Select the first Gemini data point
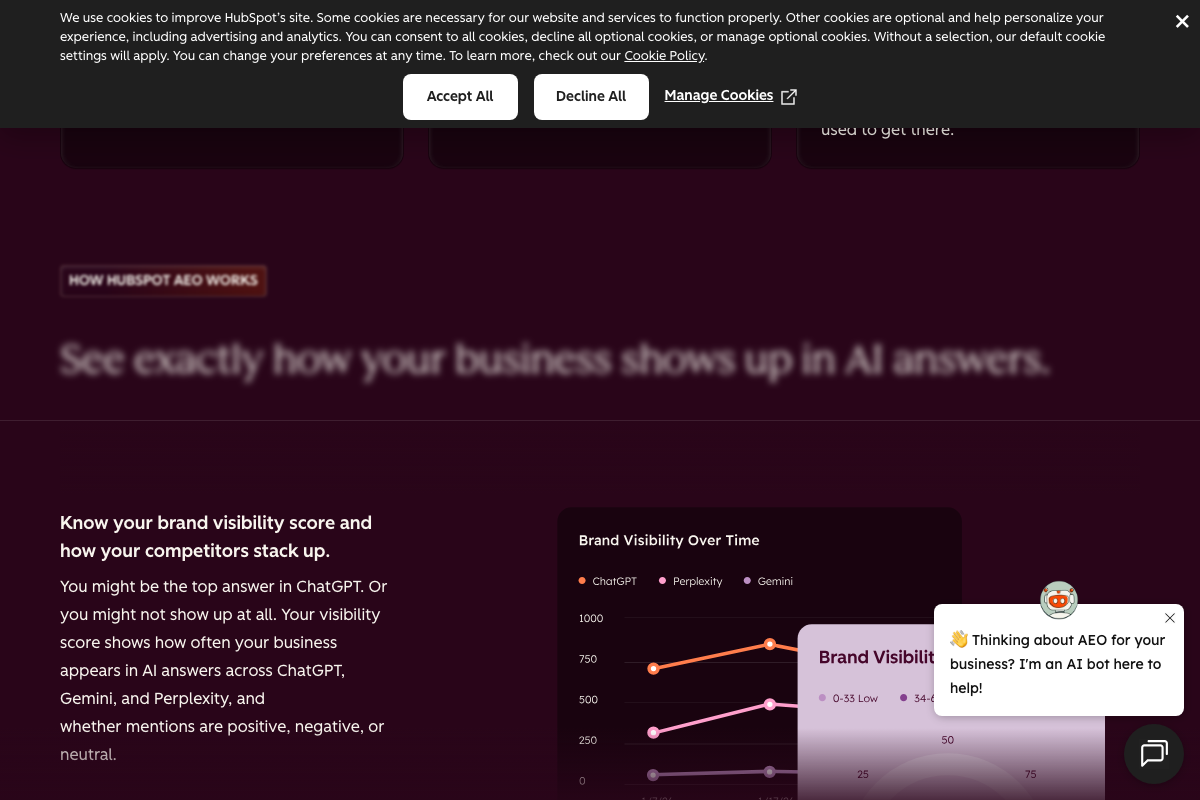Screen dimensions: 1200x800 (653, 775)
